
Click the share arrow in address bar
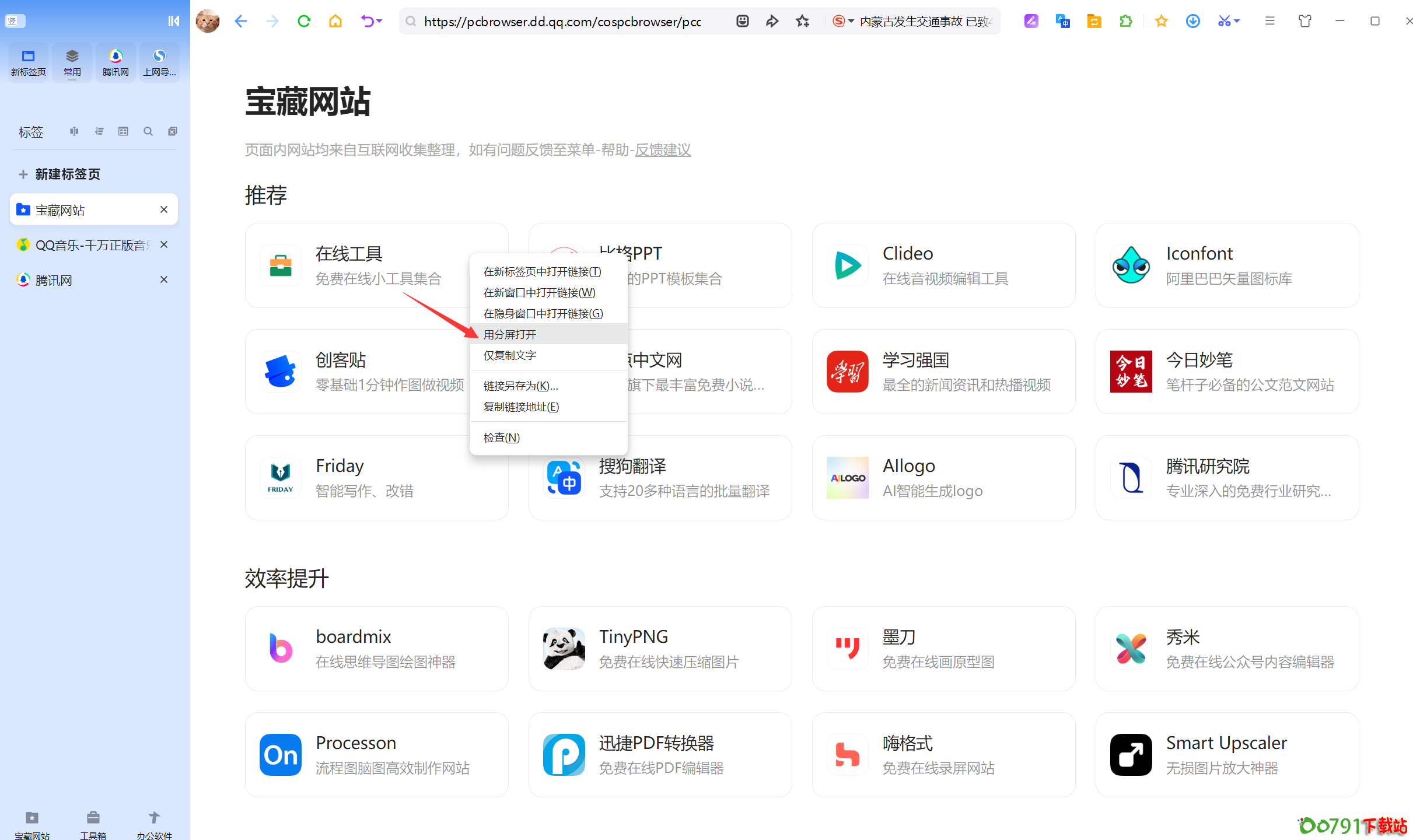click(772, 22)
